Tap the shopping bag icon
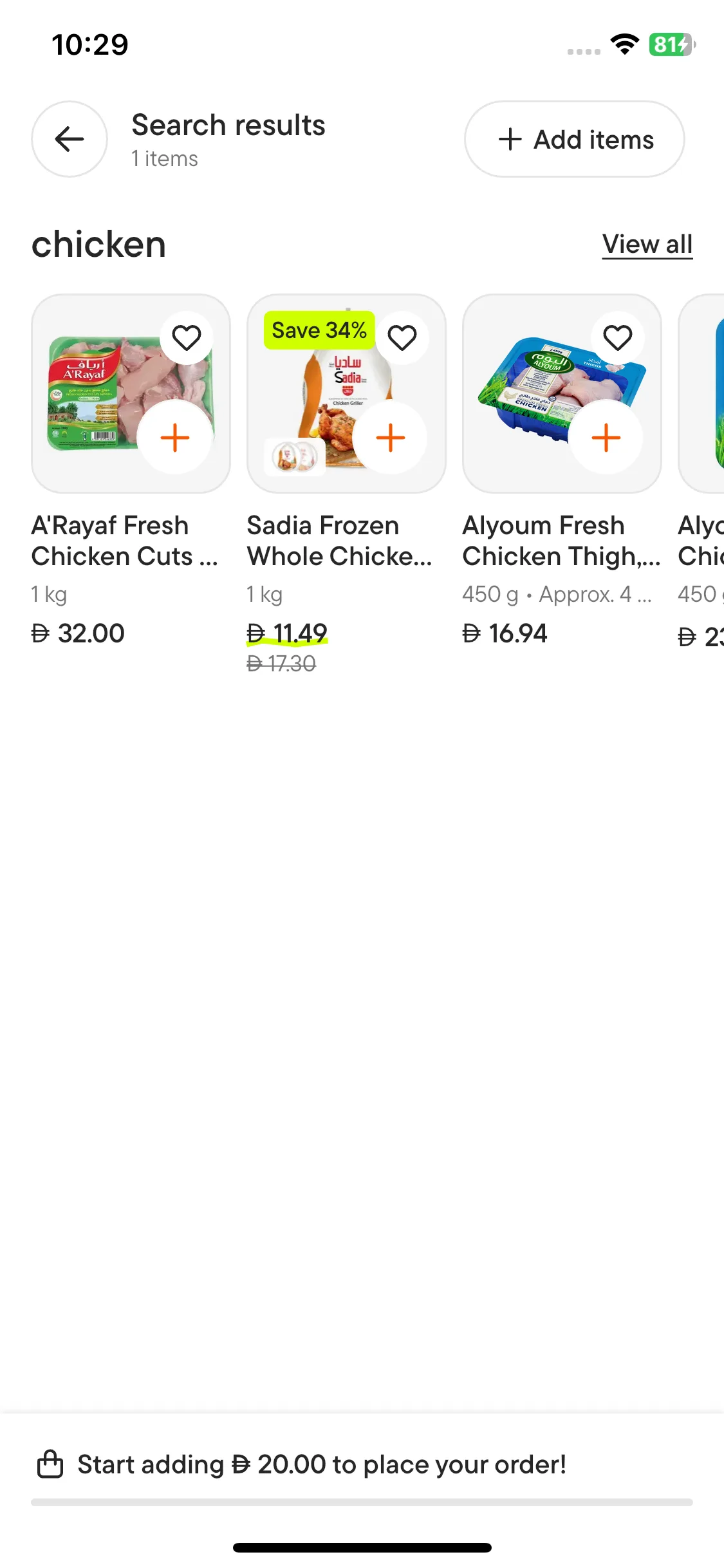The height and width of the screenshot is (1568, 724). pos(50,1464)
